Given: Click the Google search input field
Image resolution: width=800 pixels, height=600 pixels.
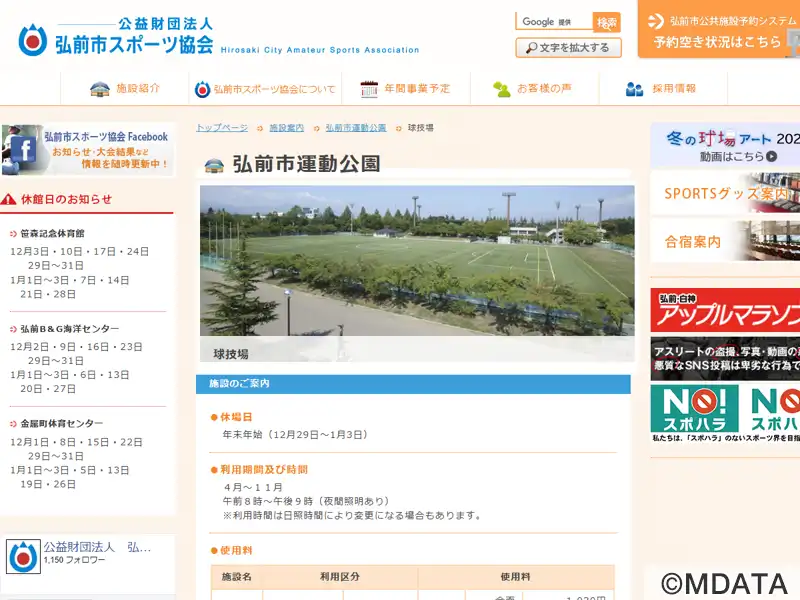Looking at the screenshot, I should (x=553, y=22).
